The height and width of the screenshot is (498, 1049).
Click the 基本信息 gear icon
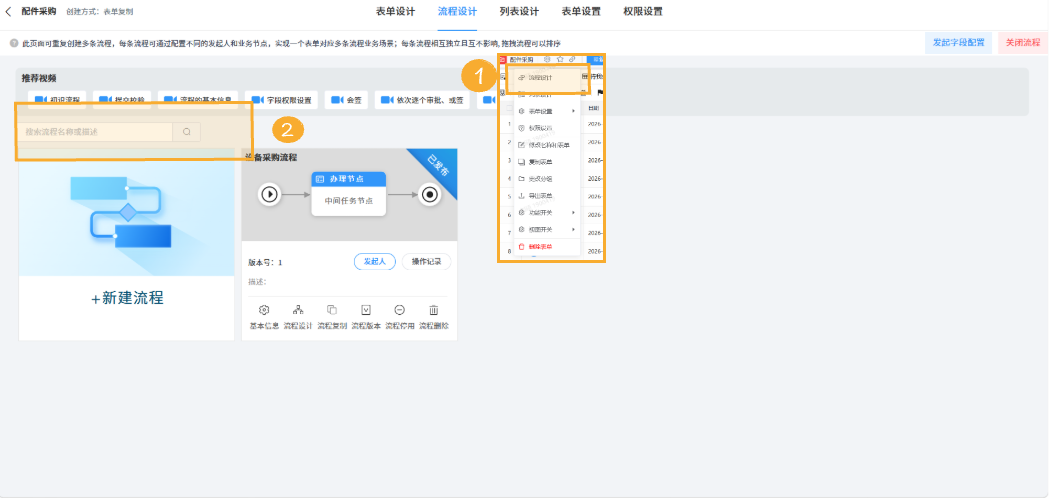(x=264, y=311)
